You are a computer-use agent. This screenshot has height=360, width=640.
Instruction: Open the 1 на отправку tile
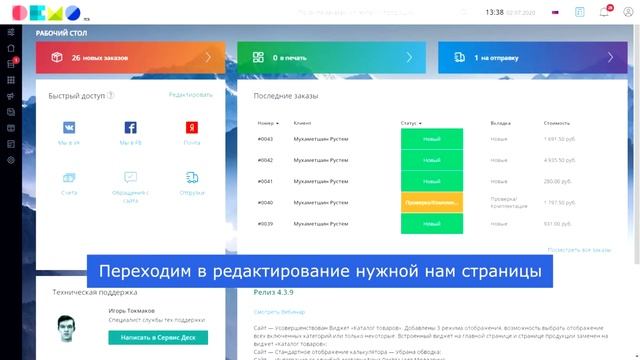[x=533, y=57]
